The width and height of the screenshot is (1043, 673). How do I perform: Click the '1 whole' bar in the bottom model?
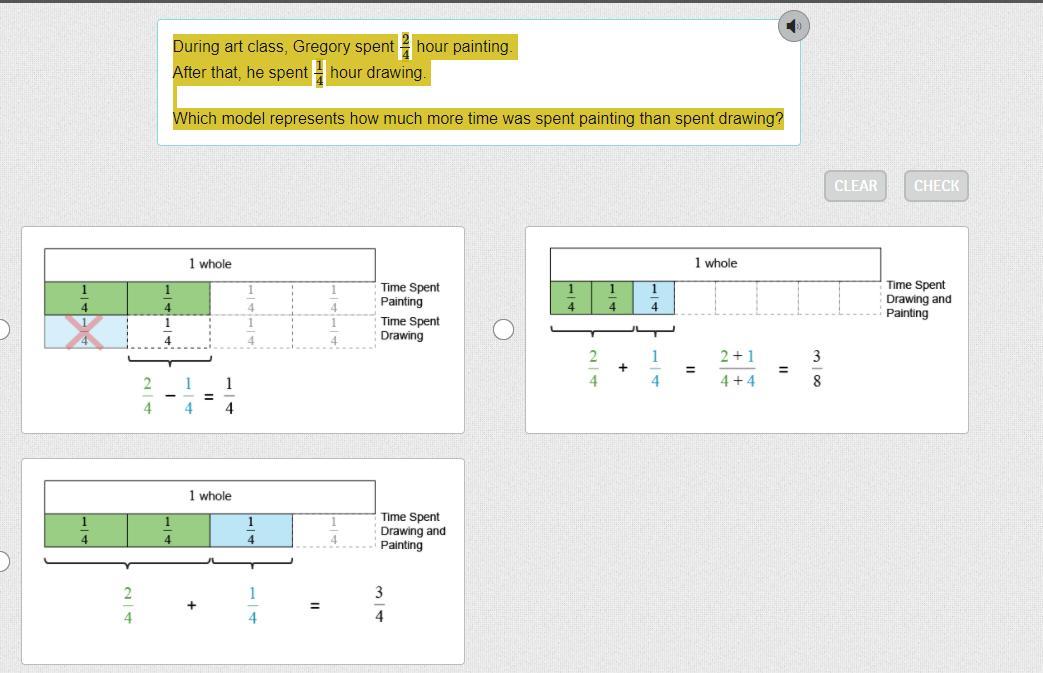tap(210, 496)
